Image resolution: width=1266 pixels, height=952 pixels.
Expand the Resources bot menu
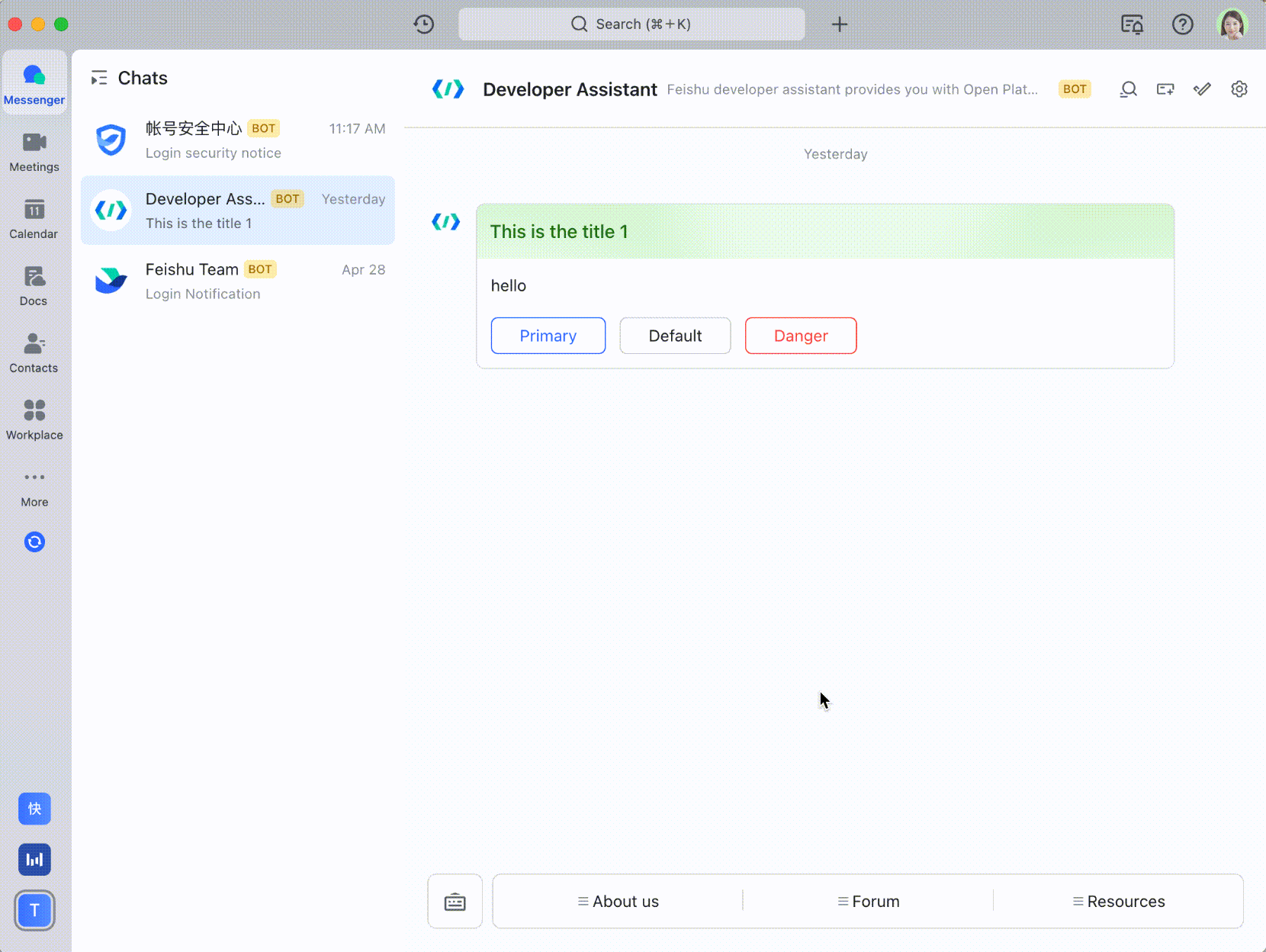coord(1118,902)
